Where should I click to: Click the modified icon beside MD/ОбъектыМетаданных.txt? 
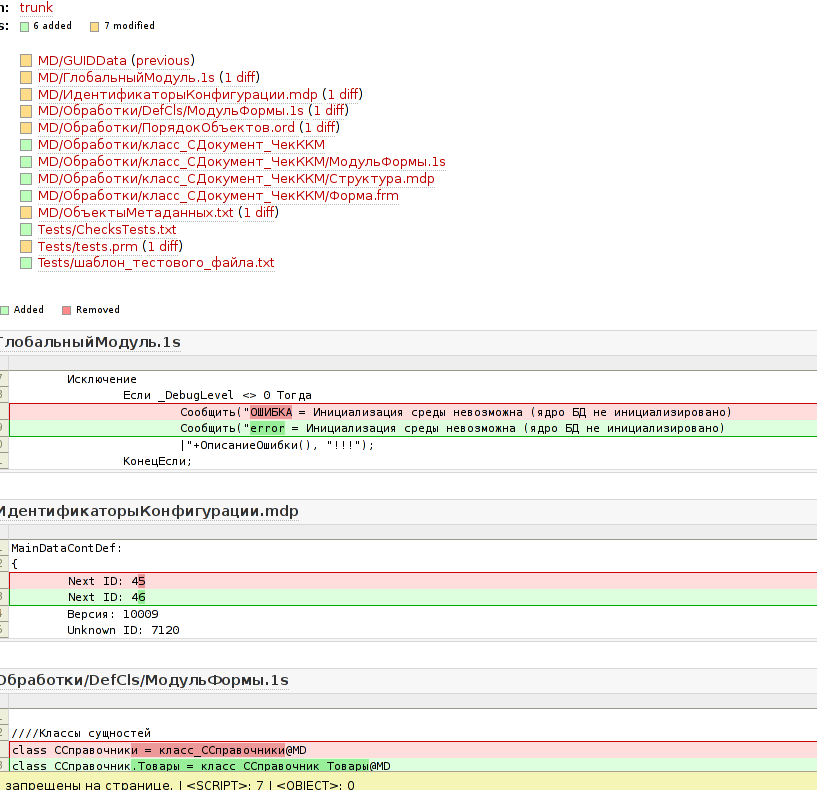coord(26,213)
